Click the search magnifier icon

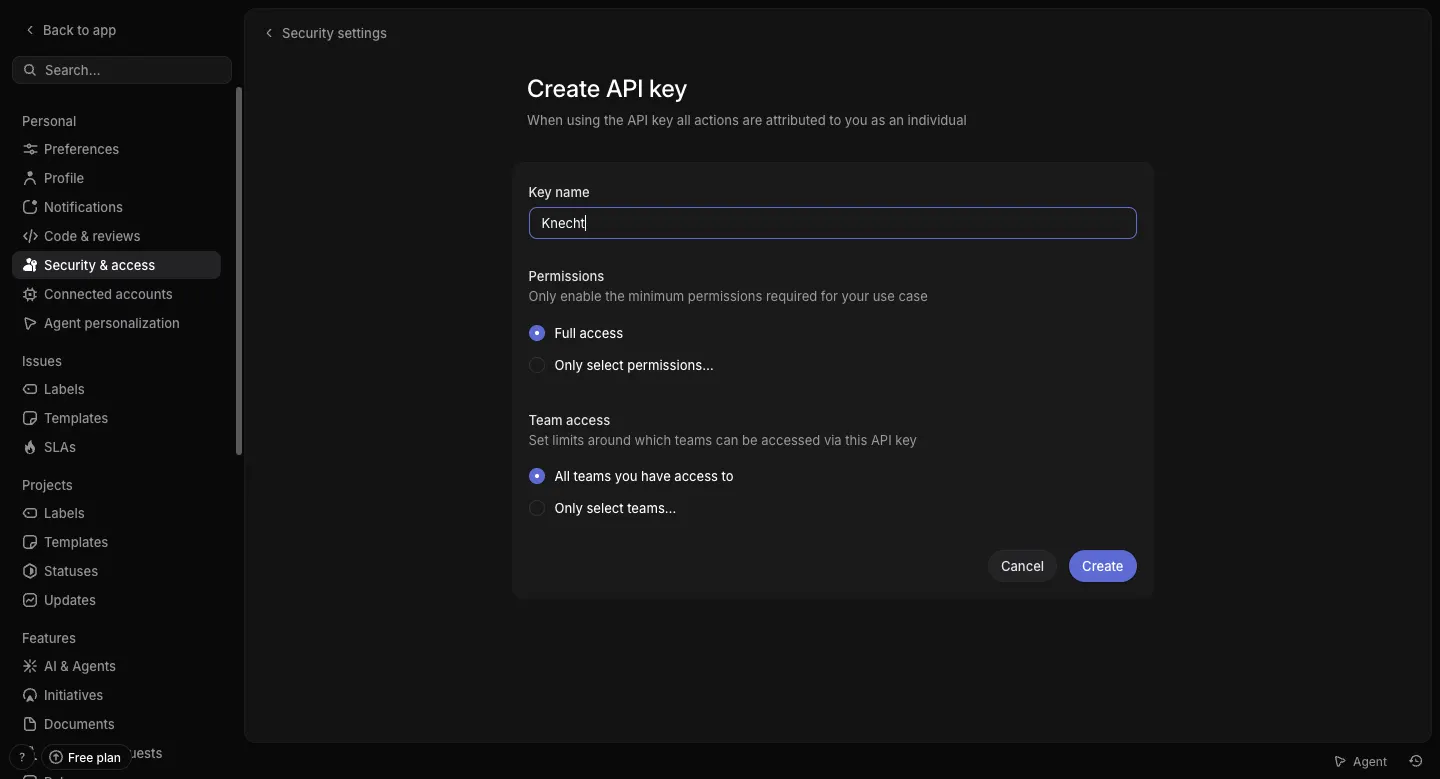pos(30,70)
